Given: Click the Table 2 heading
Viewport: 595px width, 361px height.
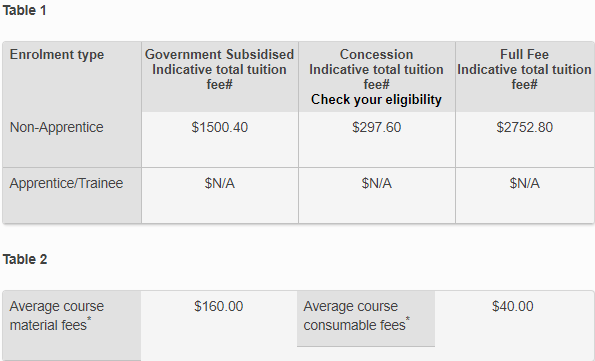Looking at the screenshot, I should point(25,260).
